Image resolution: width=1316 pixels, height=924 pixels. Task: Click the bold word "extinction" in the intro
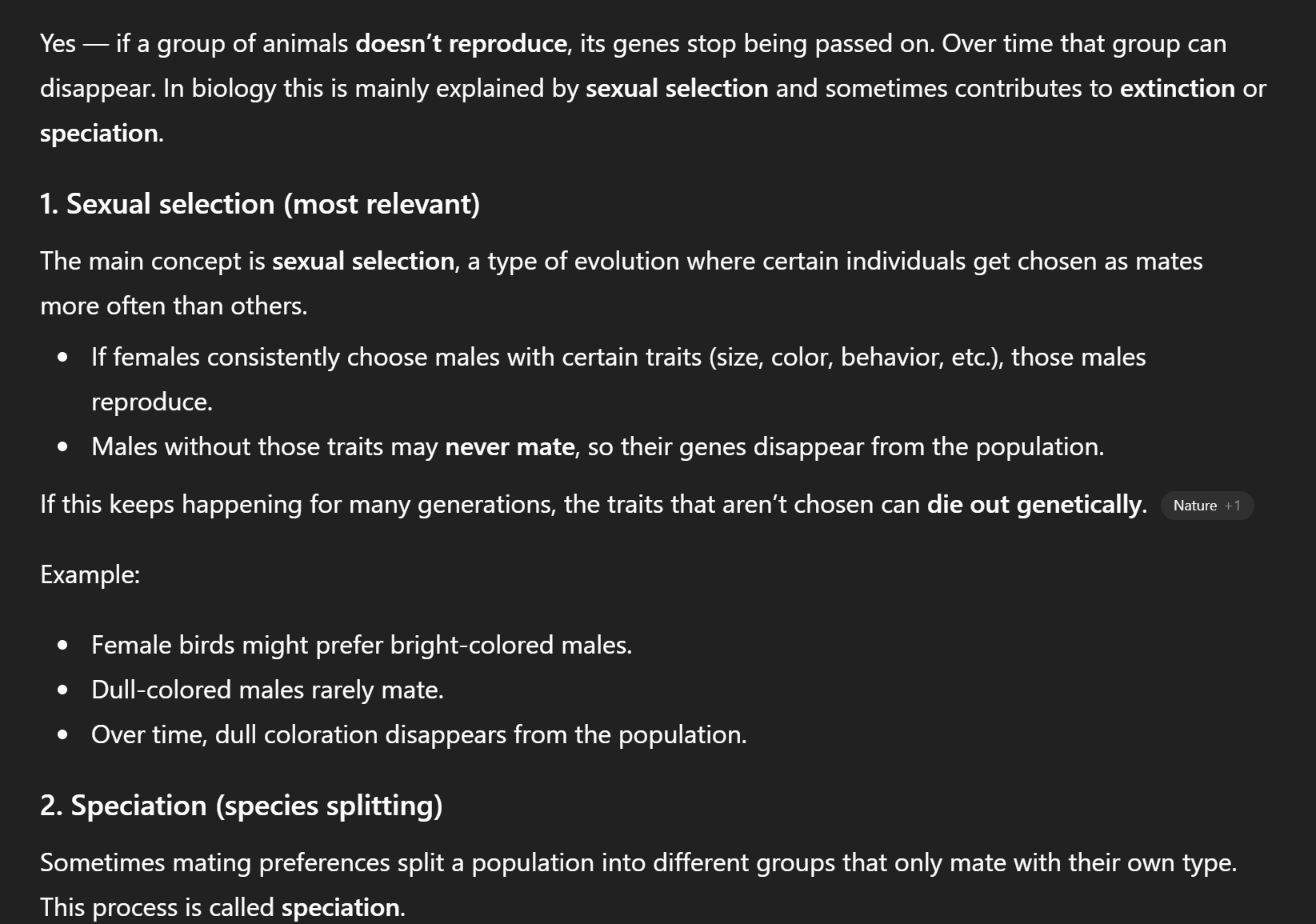tap(1177, 88)
